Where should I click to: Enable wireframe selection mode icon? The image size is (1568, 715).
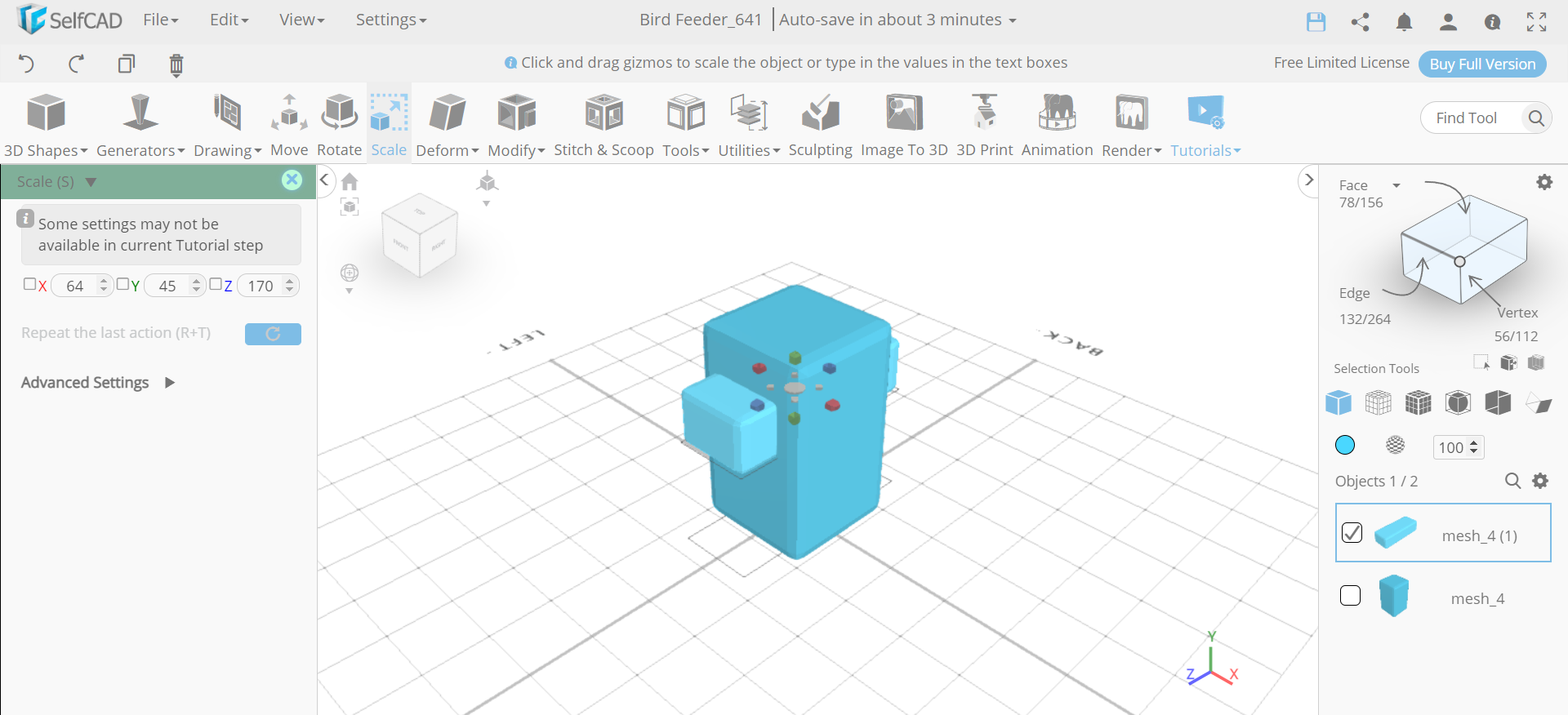tap(1378, 402)
